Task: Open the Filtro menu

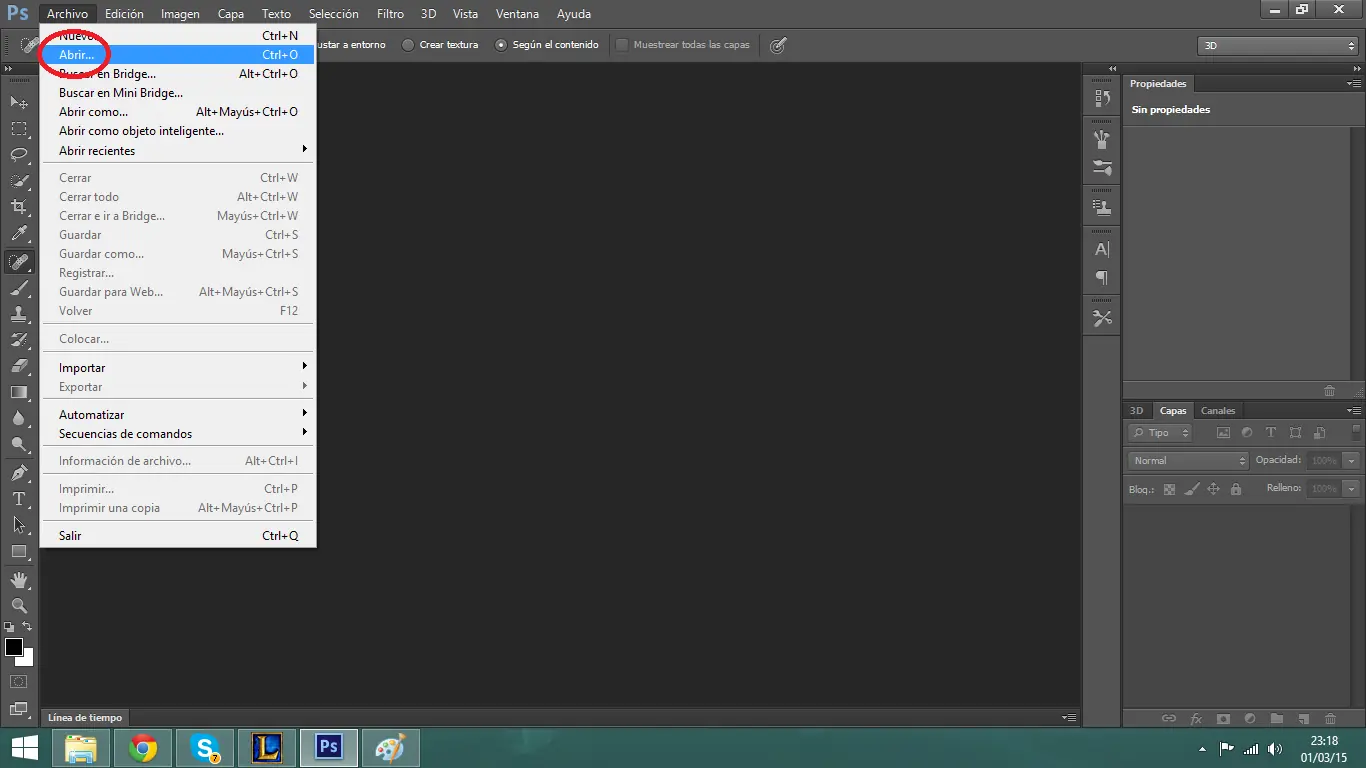Action: pos(390,14)
